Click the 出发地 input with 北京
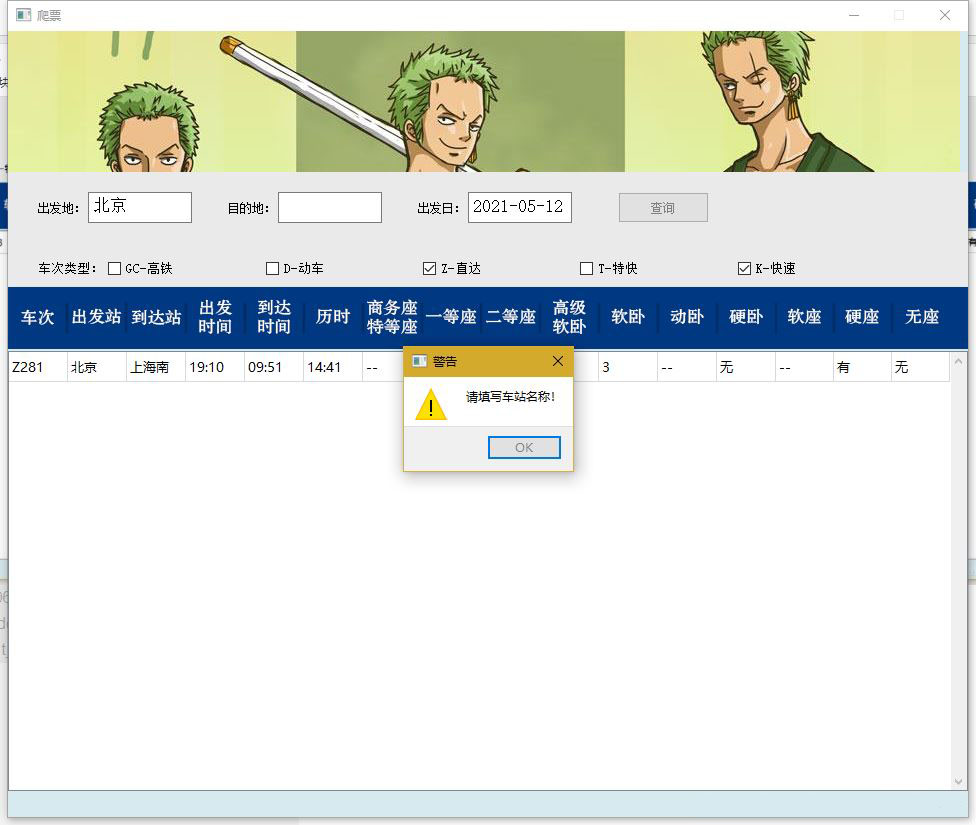Screen dimensions: 976x825 point(139,207)
